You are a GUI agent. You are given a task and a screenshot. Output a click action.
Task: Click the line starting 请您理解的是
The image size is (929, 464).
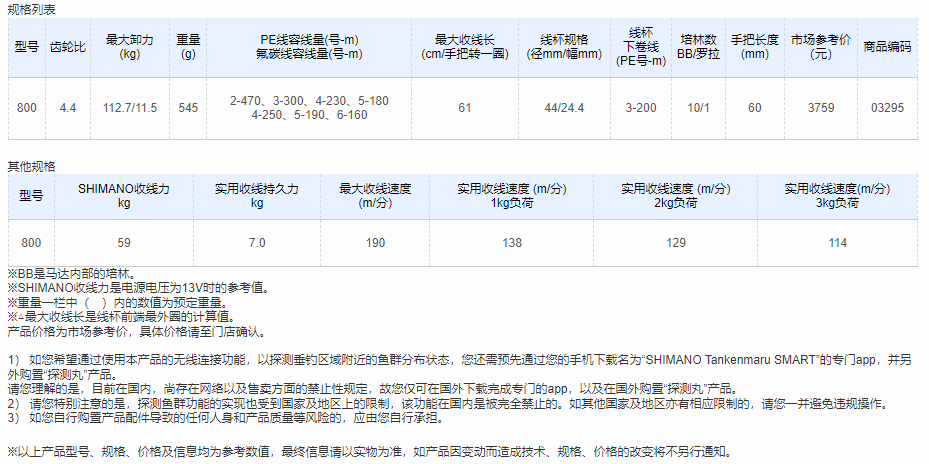click(x=373, y=389)
